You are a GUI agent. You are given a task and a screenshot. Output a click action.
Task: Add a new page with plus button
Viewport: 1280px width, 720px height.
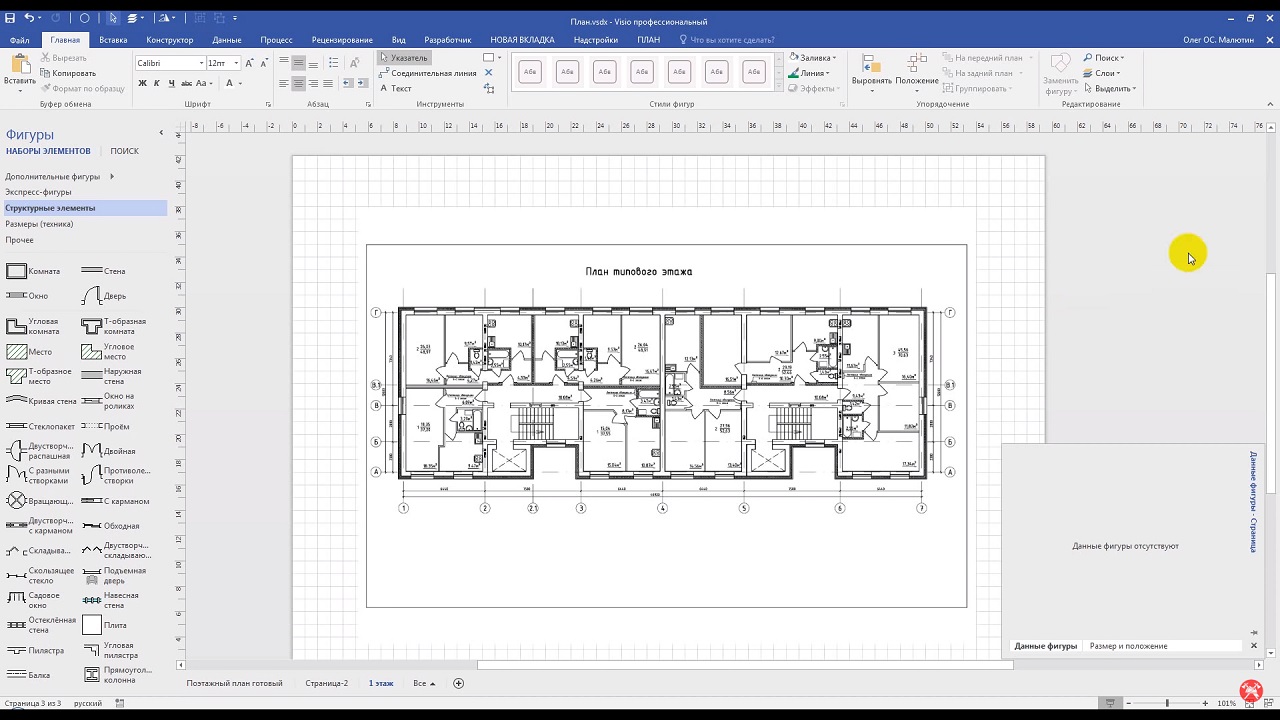pyautogui.click(x=459, y=683)
